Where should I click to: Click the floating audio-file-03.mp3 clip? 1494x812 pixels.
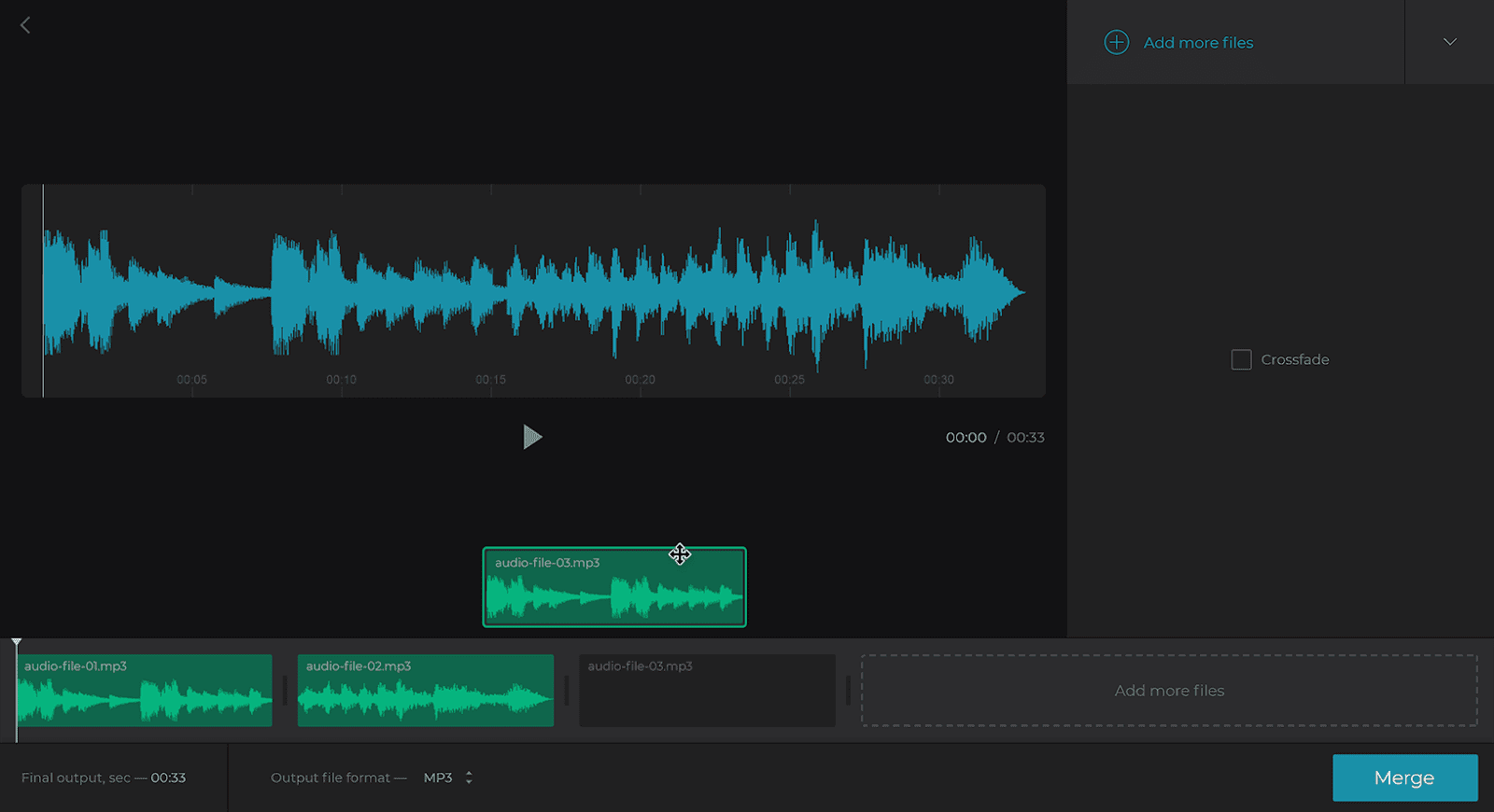[x=614, y=587]
